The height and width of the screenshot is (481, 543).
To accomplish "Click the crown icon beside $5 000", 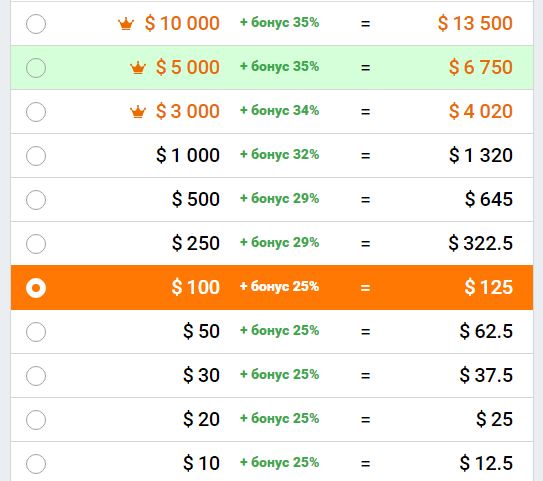I will 138,68.
